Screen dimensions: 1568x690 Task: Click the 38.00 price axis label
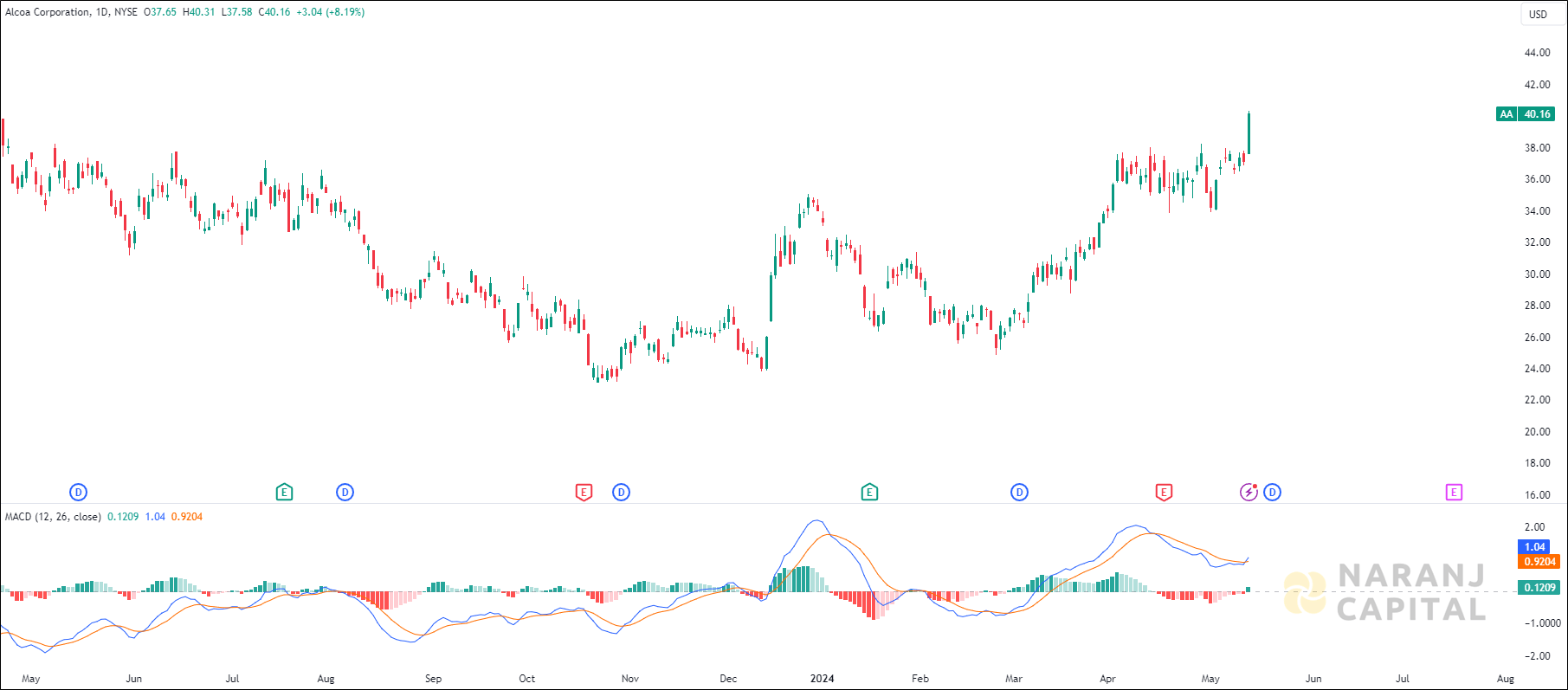1538,148
